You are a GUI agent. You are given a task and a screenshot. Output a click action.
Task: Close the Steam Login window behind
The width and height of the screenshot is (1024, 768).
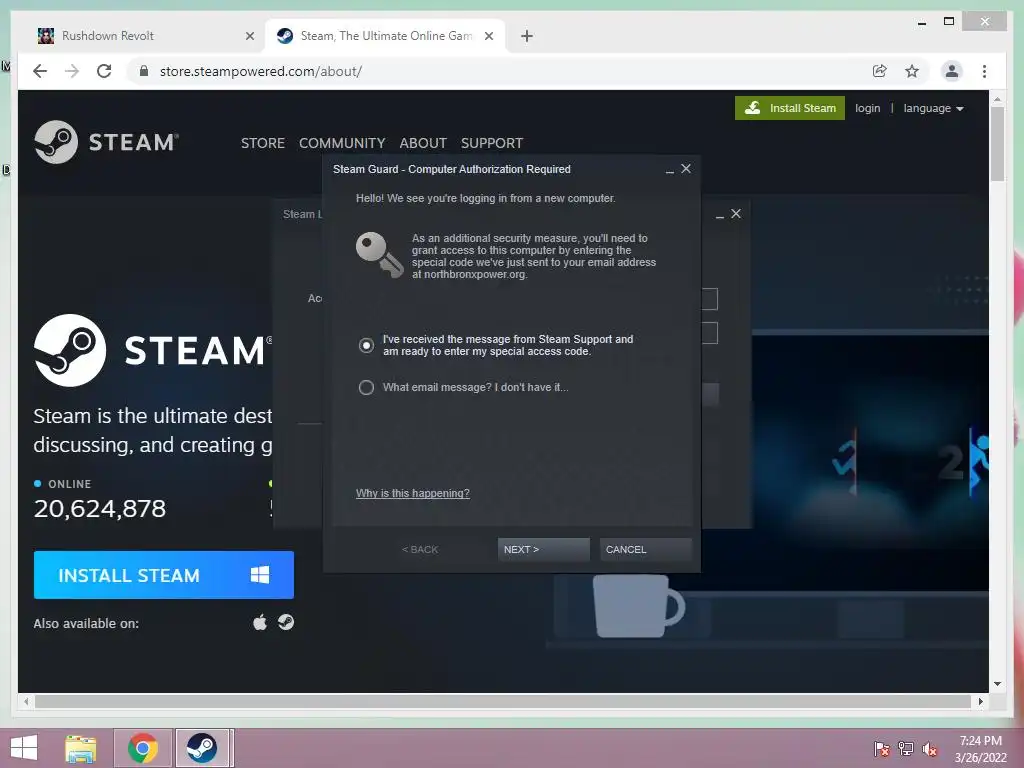coord(736,214)
